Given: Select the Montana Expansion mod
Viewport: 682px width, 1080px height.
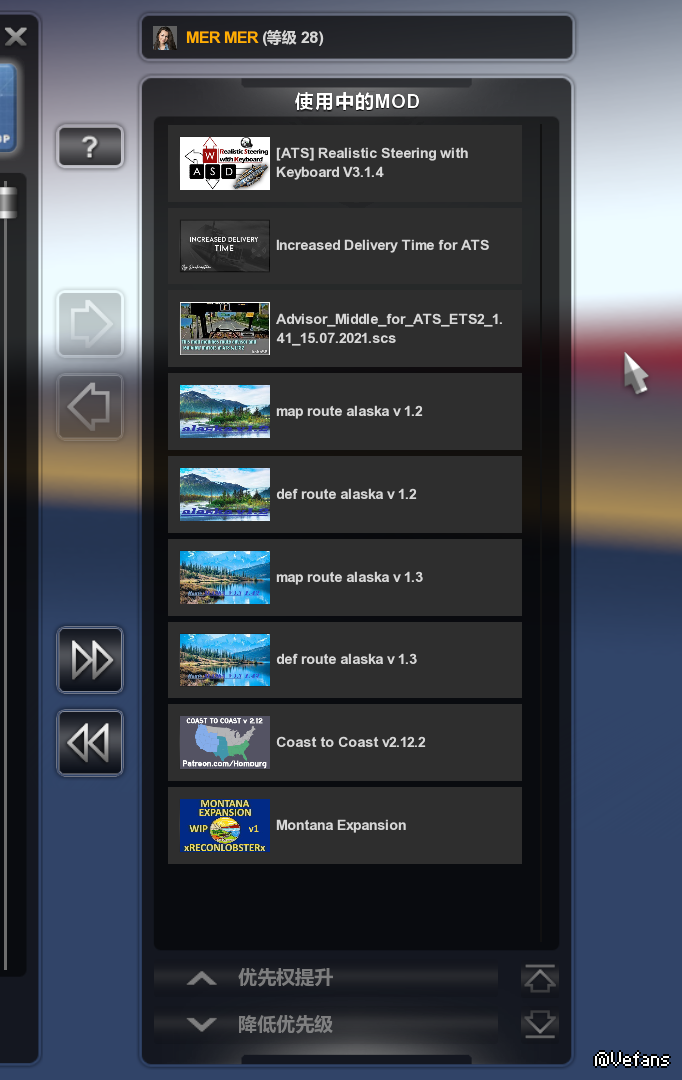Looking at the screenshot, I should click(x=344, y=825).
